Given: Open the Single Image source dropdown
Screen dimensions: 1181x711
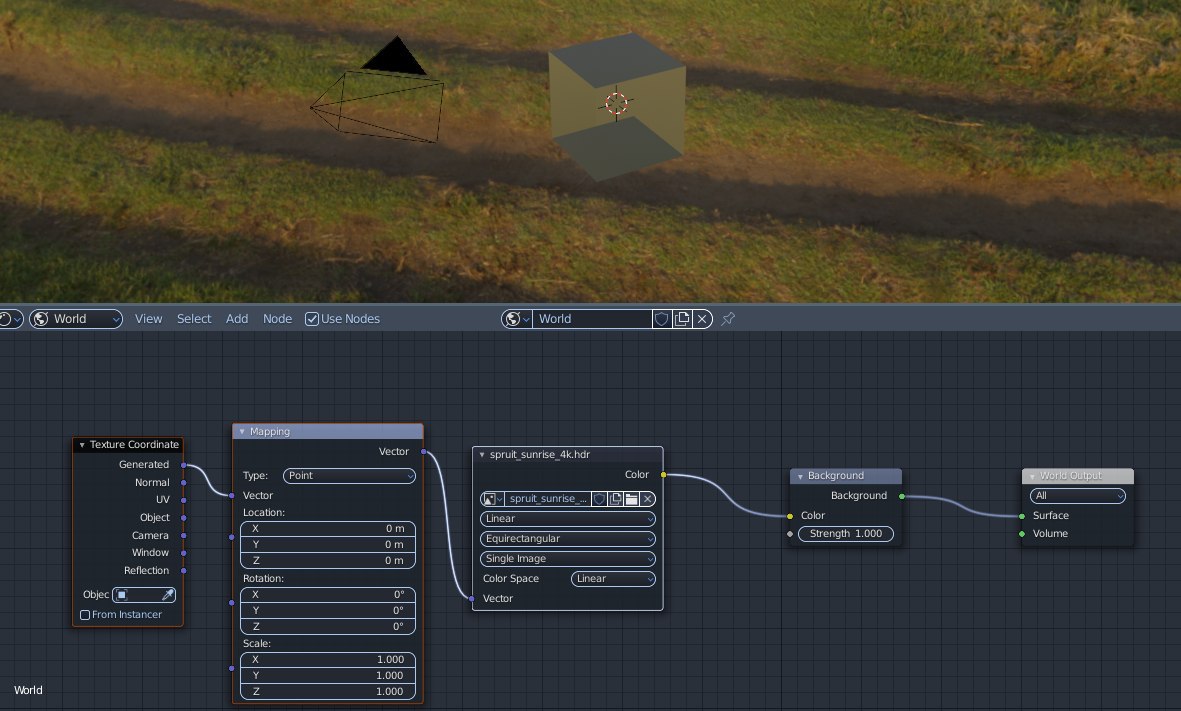Looking at the screenshot, I should (568, 558).
